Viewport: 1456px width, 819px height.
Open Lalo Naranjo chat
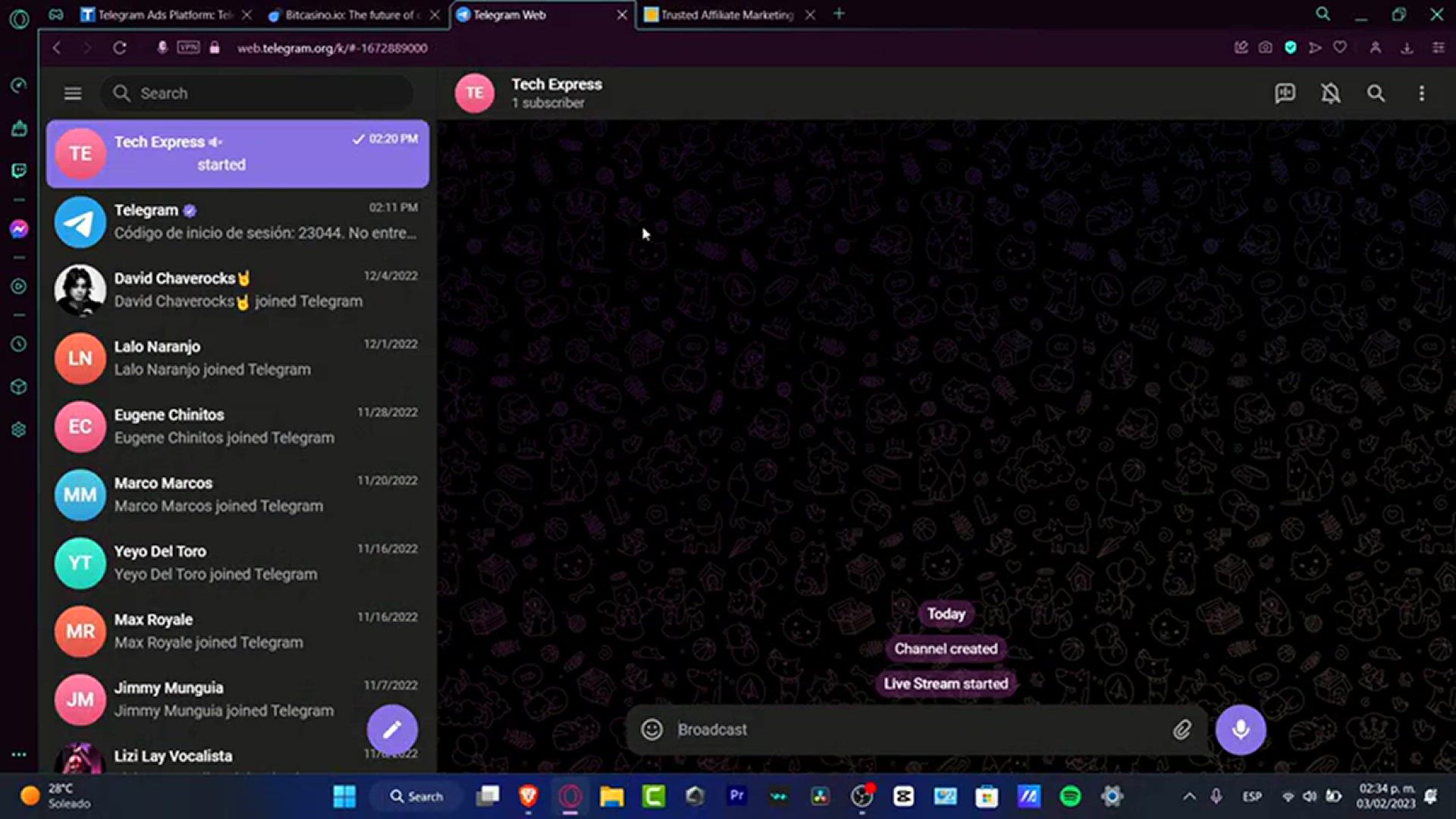(237, 358)
